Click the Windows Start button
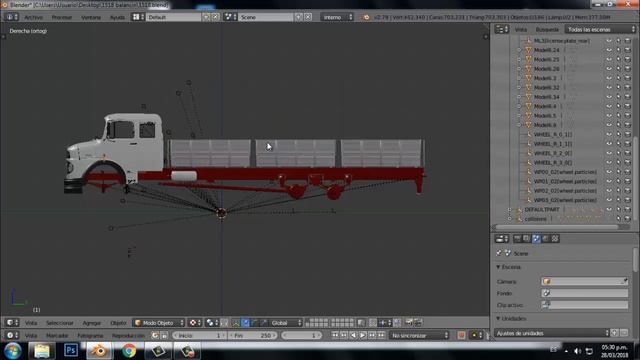640x360 pixels. (x=13, y=351)
